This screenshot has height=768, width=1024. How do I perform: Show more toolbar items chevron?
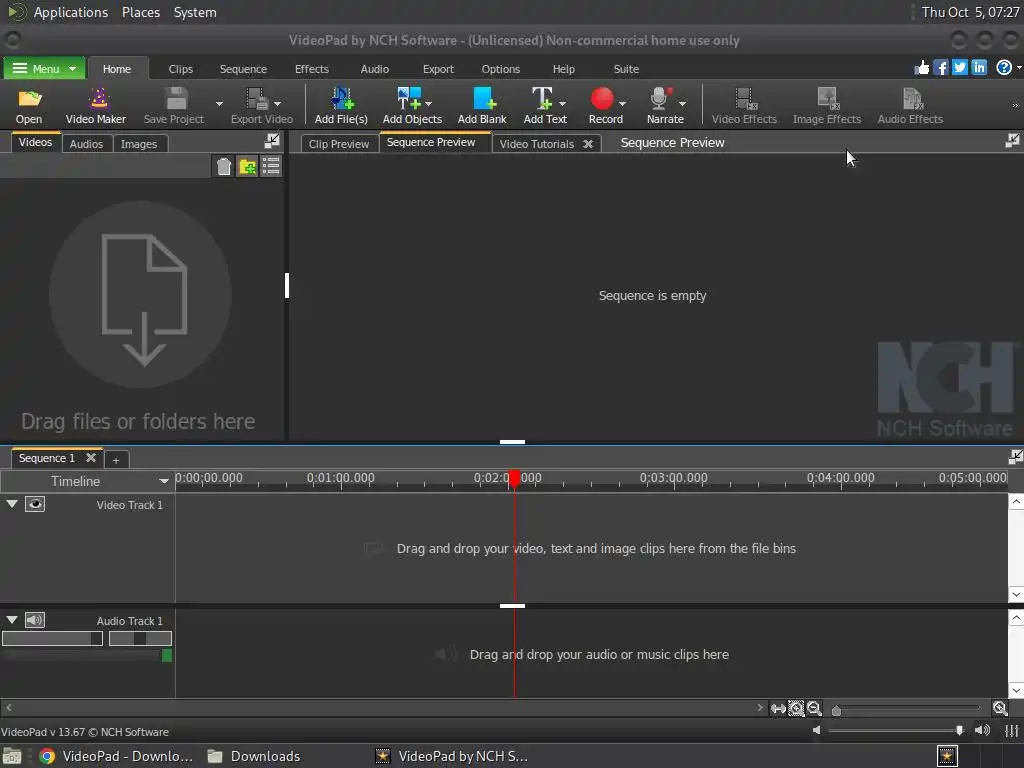tap(1015, 105)
